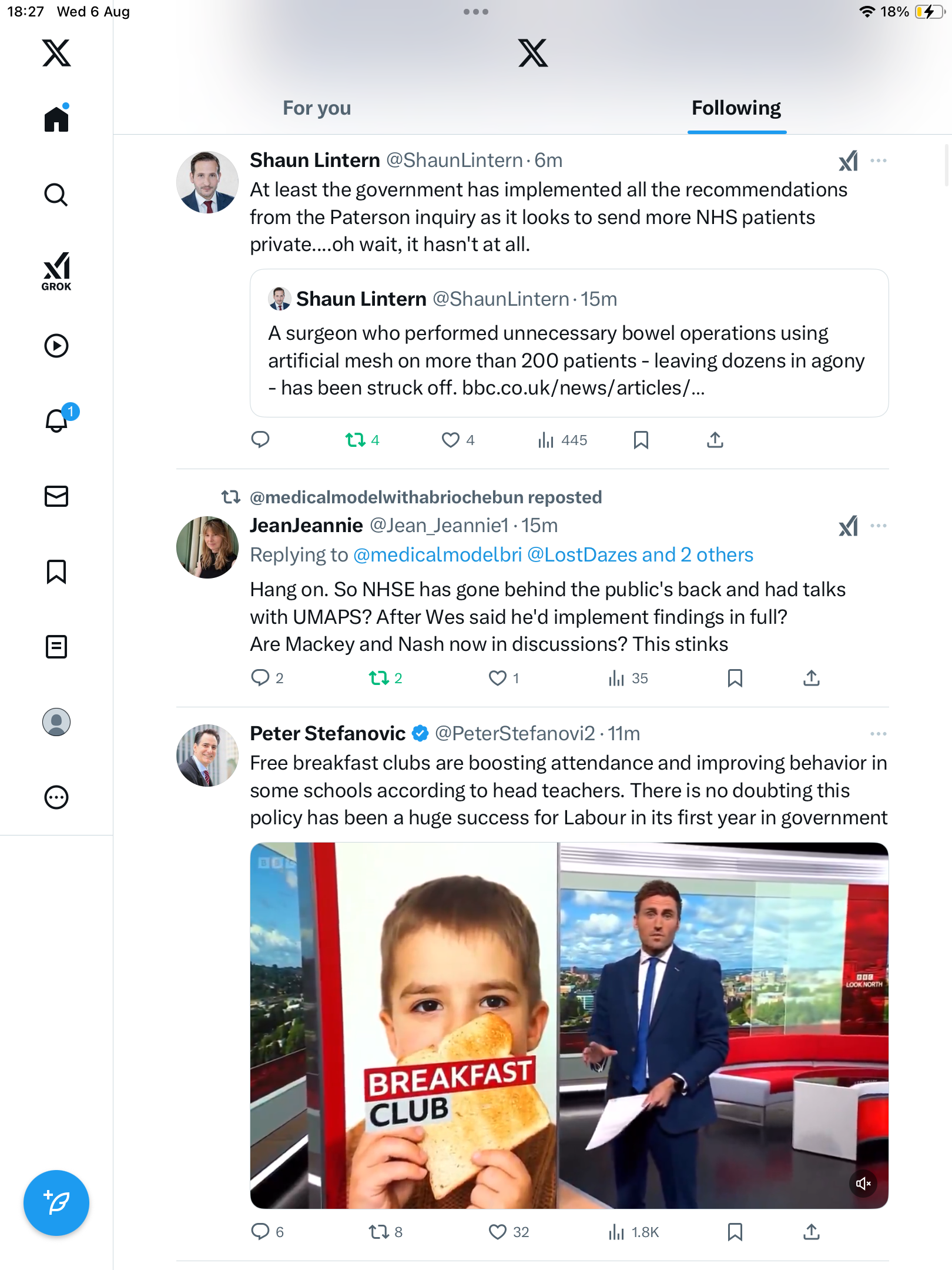Viewport: 952px width, 1270px height.
Task: Open sidebar Bookmarks page
Action: tap(56, 571)
